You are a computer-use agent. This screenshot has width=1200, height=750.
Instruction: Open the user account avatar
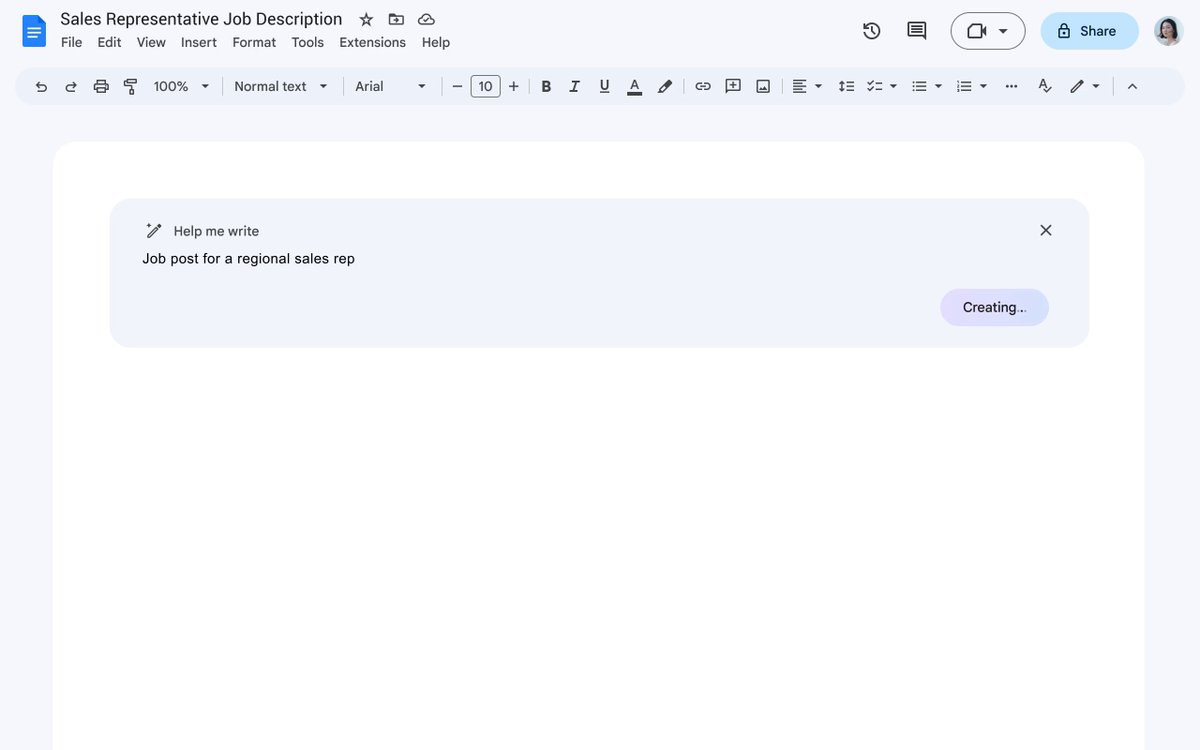click(x=1168, y=31)
